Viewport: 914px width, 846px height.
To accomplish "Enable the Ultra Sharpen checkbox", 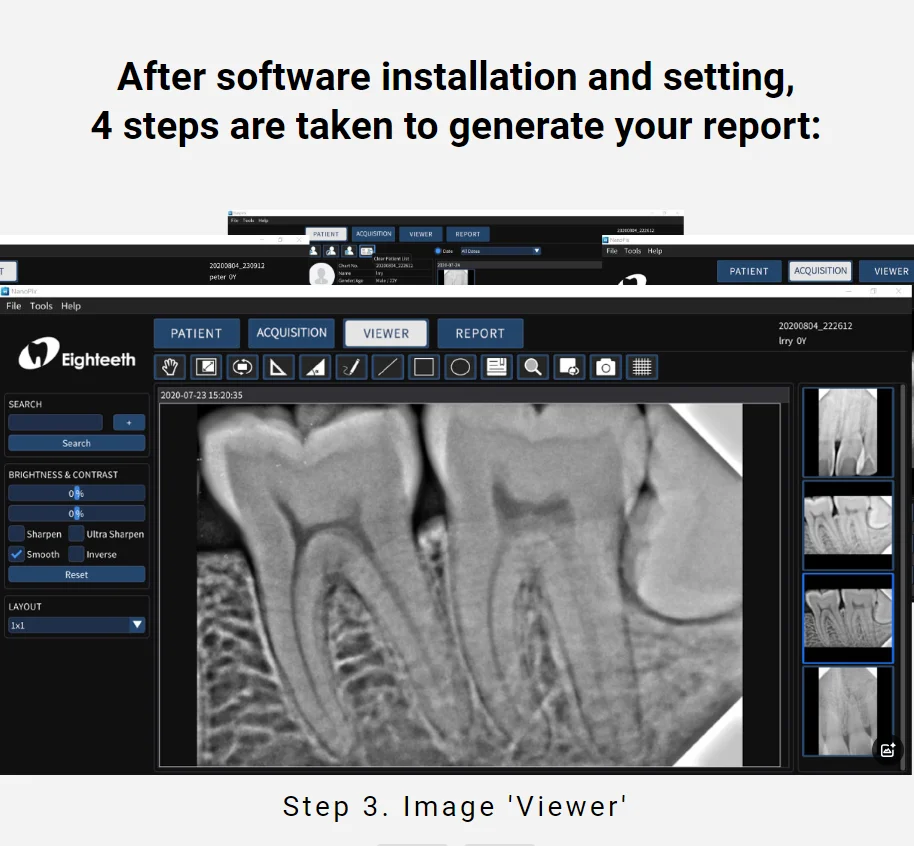I will coord(76,533).
